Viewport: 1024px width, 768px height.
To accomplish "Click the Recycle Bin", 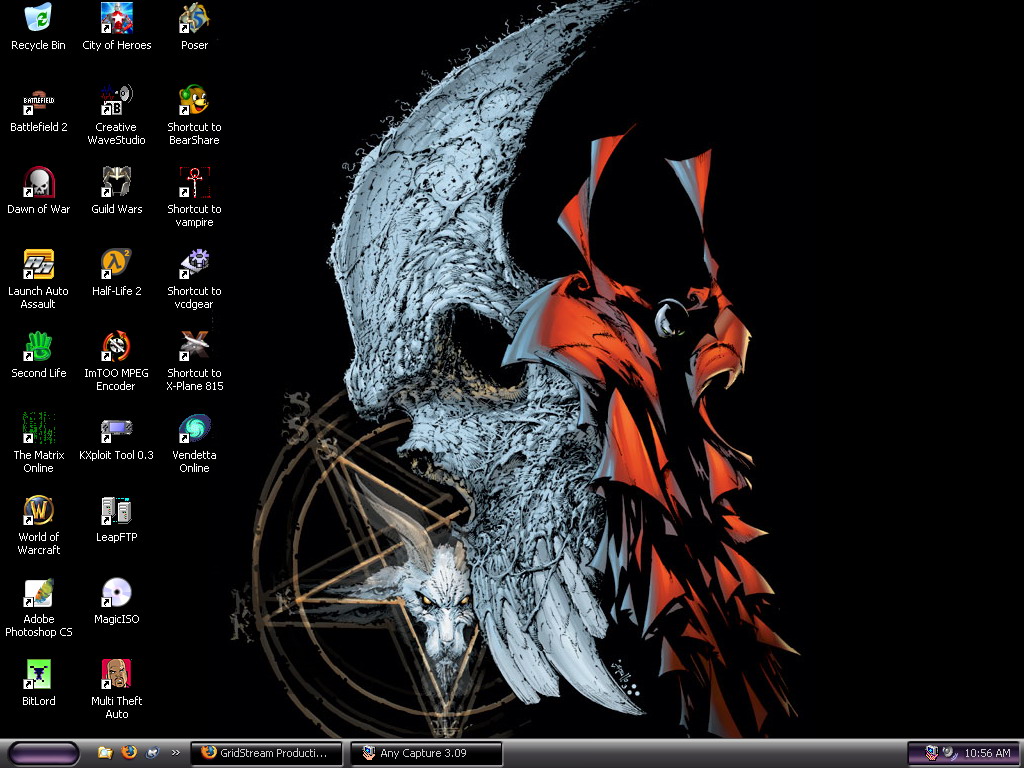I will (39, 19).
